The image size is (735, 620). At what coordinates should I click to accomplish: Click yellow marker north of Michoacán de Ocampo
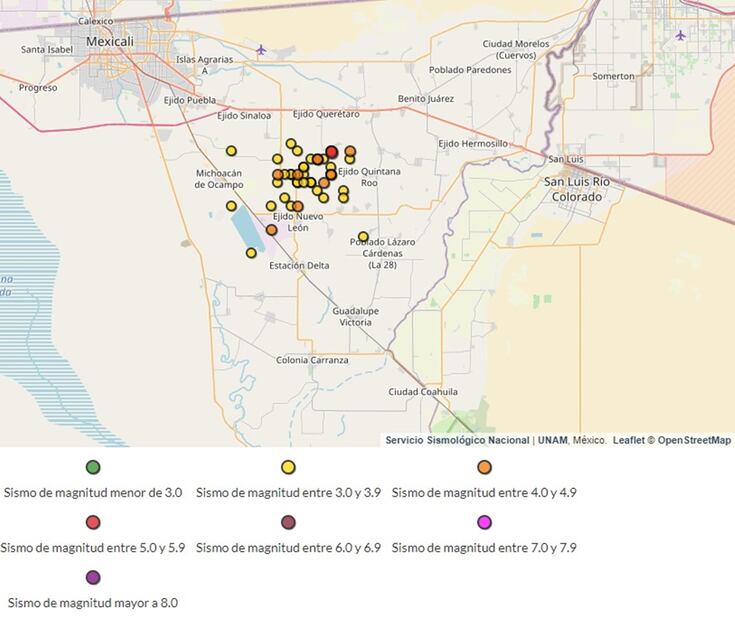pos(231,151)
